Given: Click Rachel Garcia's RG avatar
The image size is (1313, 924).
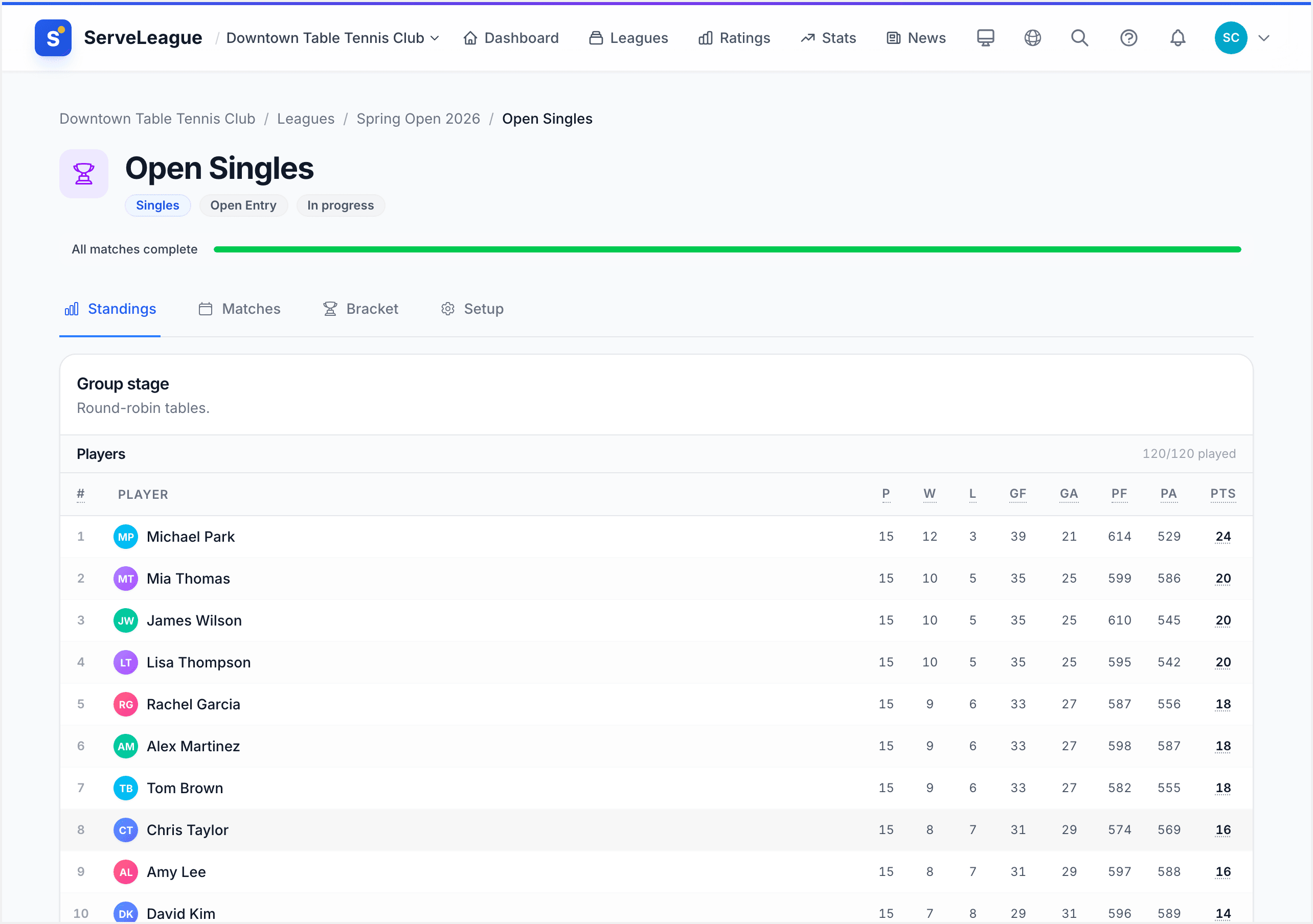Looking at the screenshot, I should (126, 704).
